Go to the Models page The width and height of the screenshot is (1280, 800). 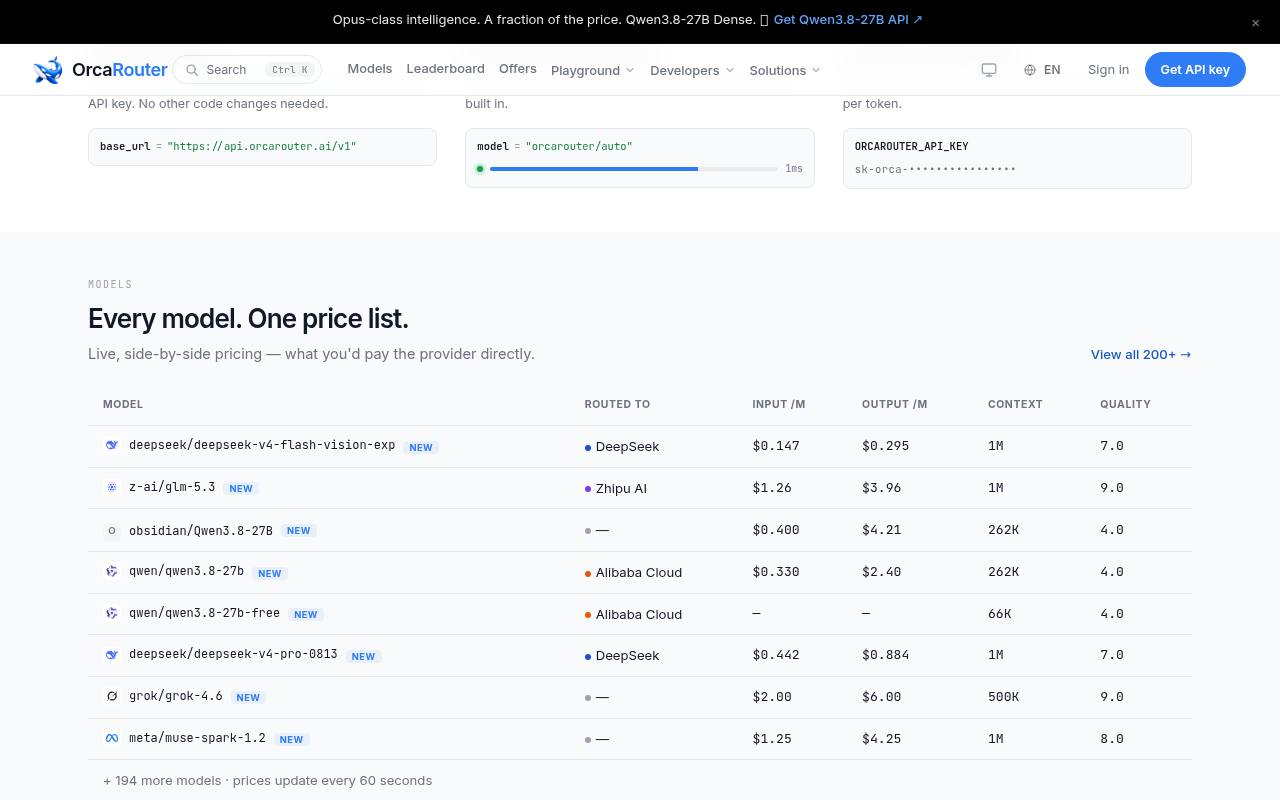[x=370, y=69]
